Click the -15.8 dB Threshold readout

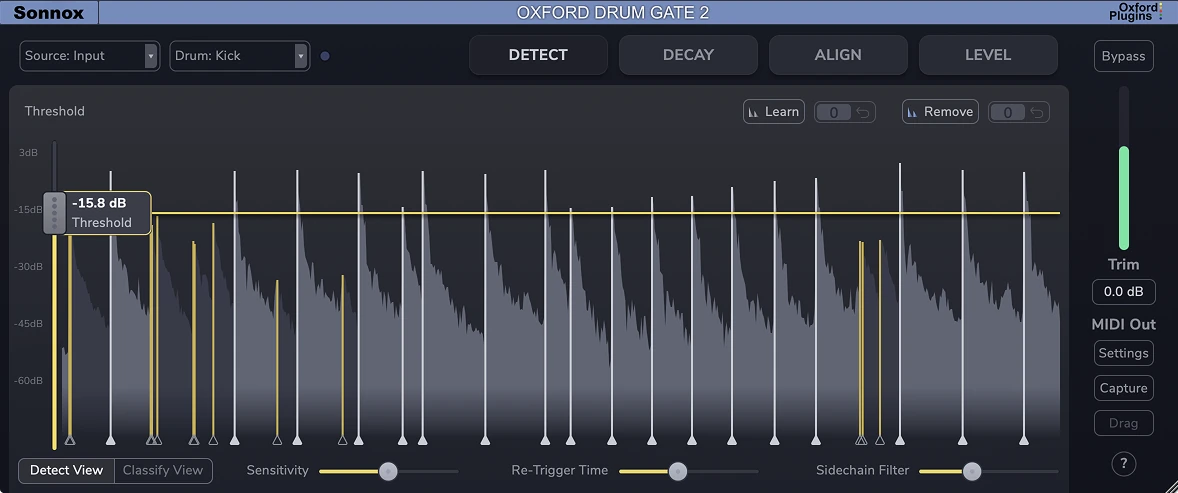(107, 213)
